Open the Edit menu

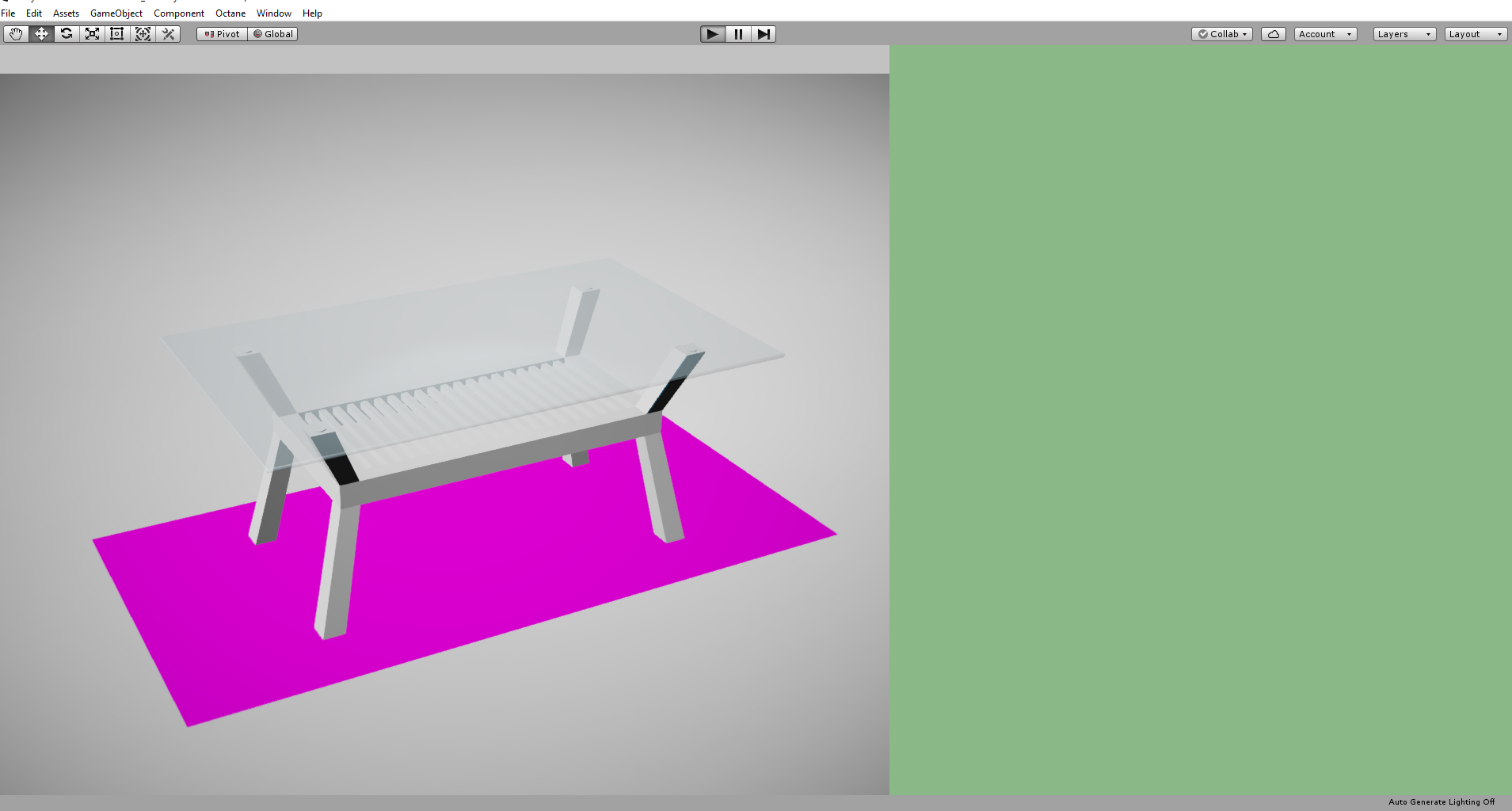tap(34, 13)
